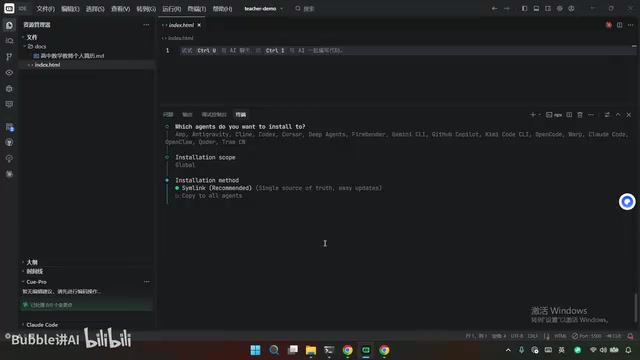Toggle the bottom panel layout icon
This screenshot has height=360, width=640.
(536, 9)
